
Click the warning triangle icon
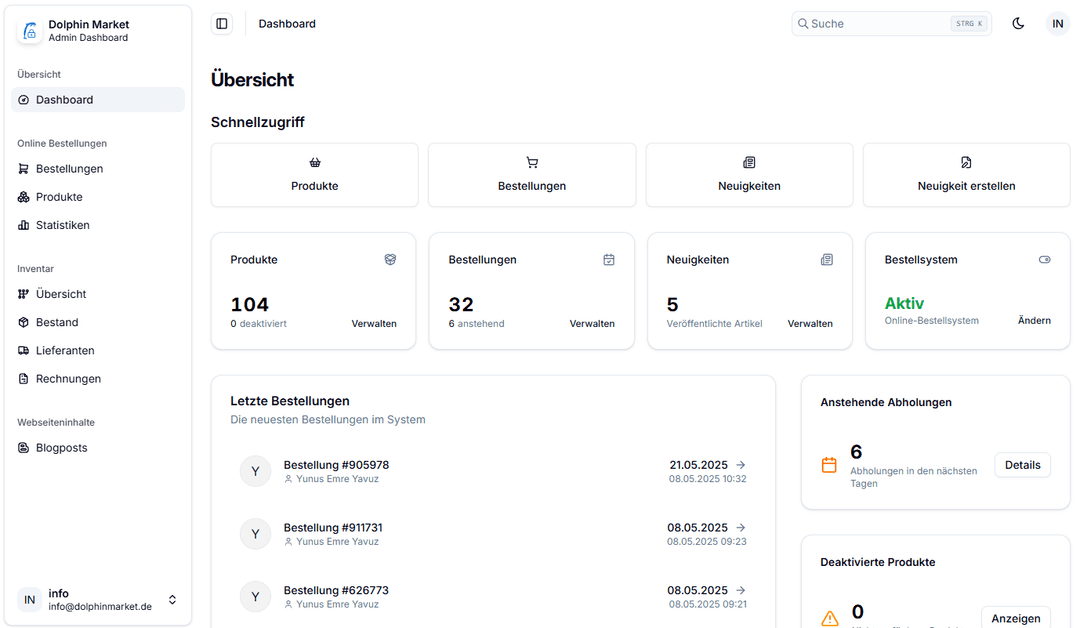click(x=830, y=618)
